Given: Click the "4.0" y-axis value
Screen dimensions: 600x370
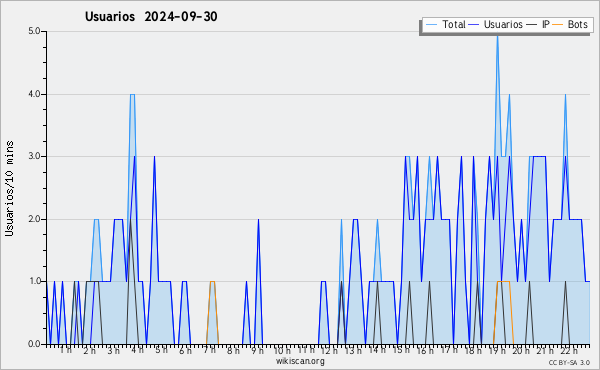Looking at the screenshot, I should [x=34, y=94].
